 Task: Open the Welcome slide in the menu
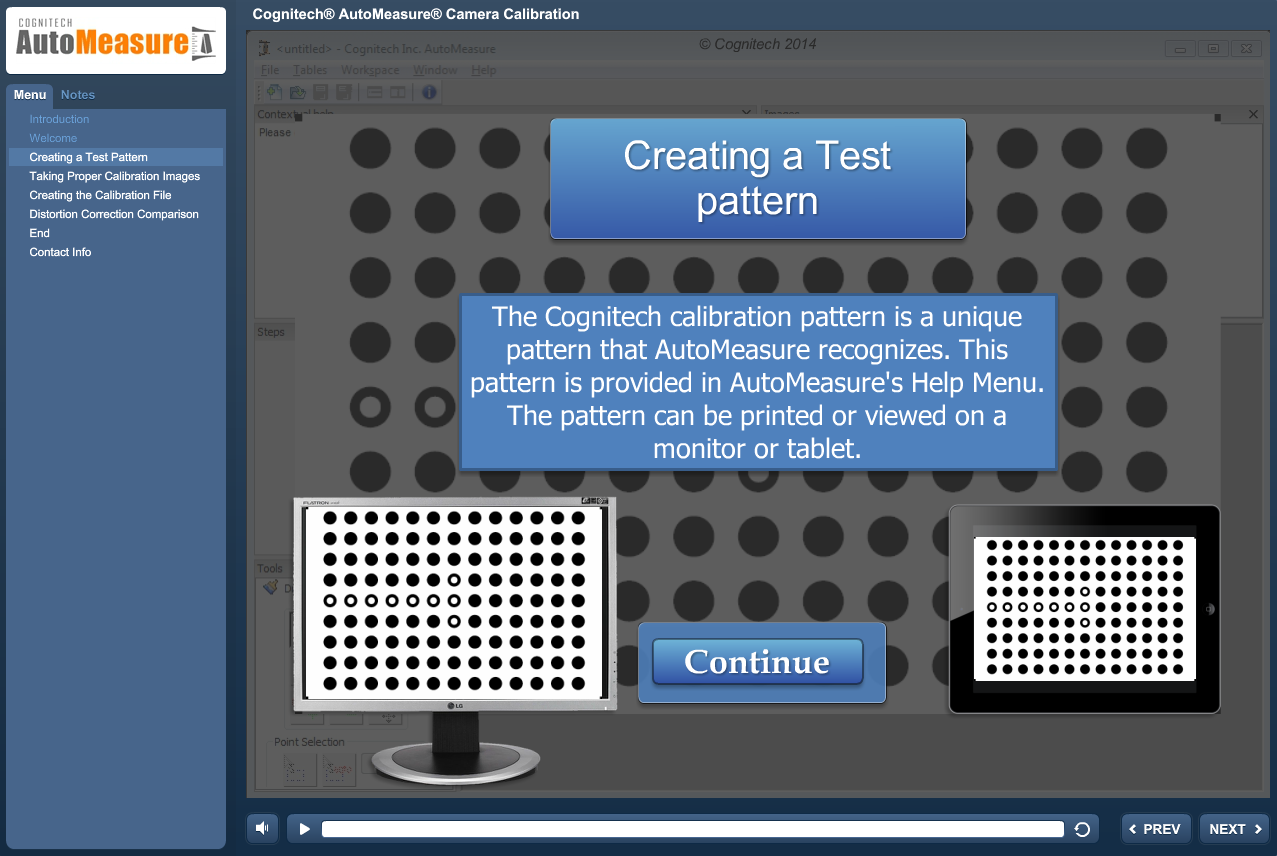click(x=53, y=138)
